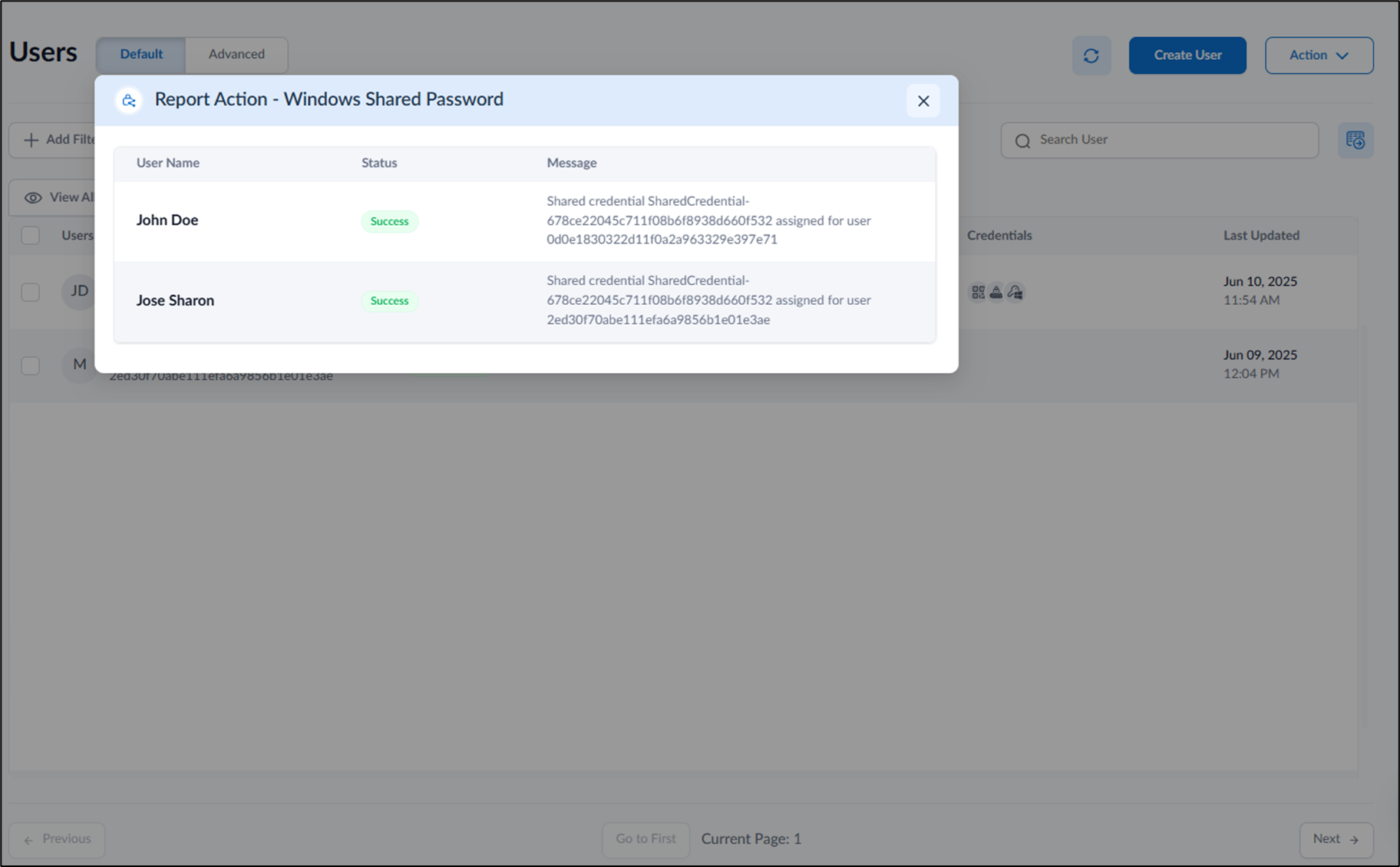The image size is (1400, 867).
Task: Toggle the View All eye button
Action: (52, 197)
